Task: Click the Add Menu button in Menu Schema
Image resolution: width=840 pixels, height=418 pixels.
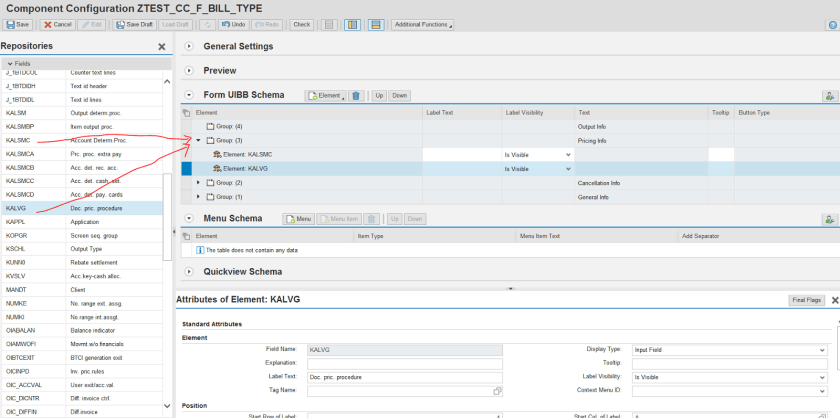Action: [x=299, y=218]
